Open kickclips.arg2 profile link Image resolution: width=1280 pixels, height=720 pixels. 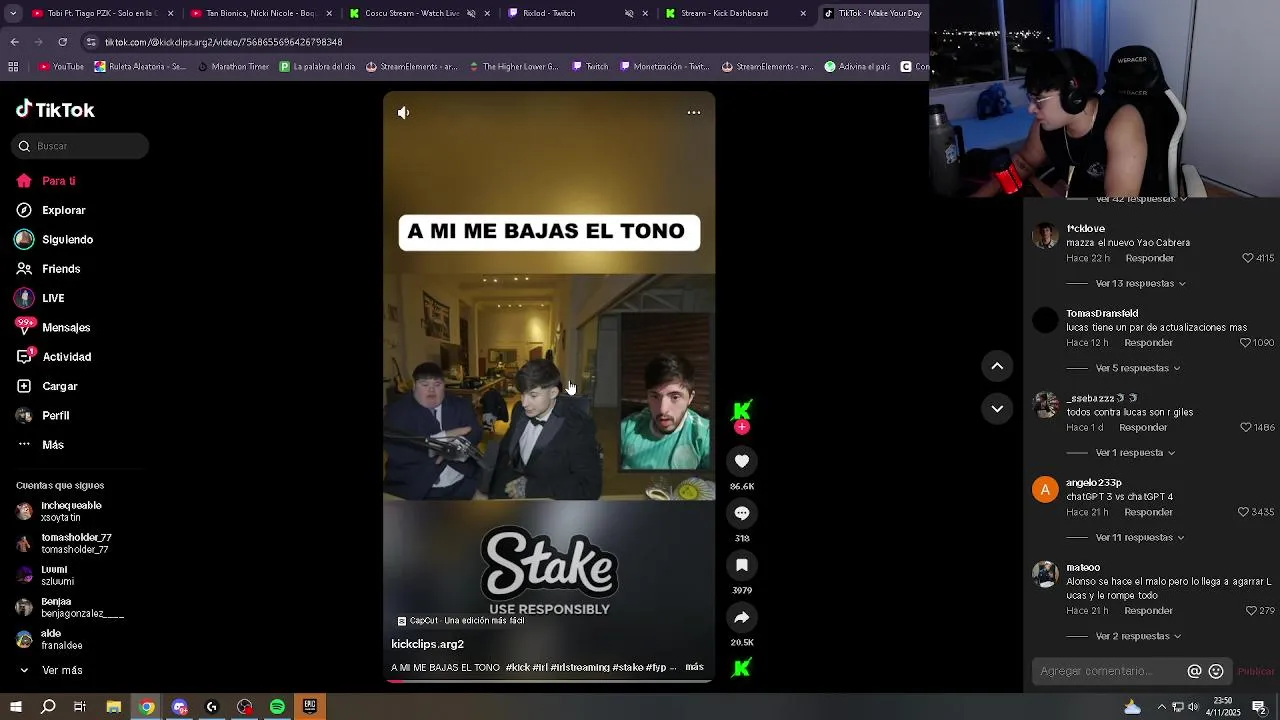[427, 644]
